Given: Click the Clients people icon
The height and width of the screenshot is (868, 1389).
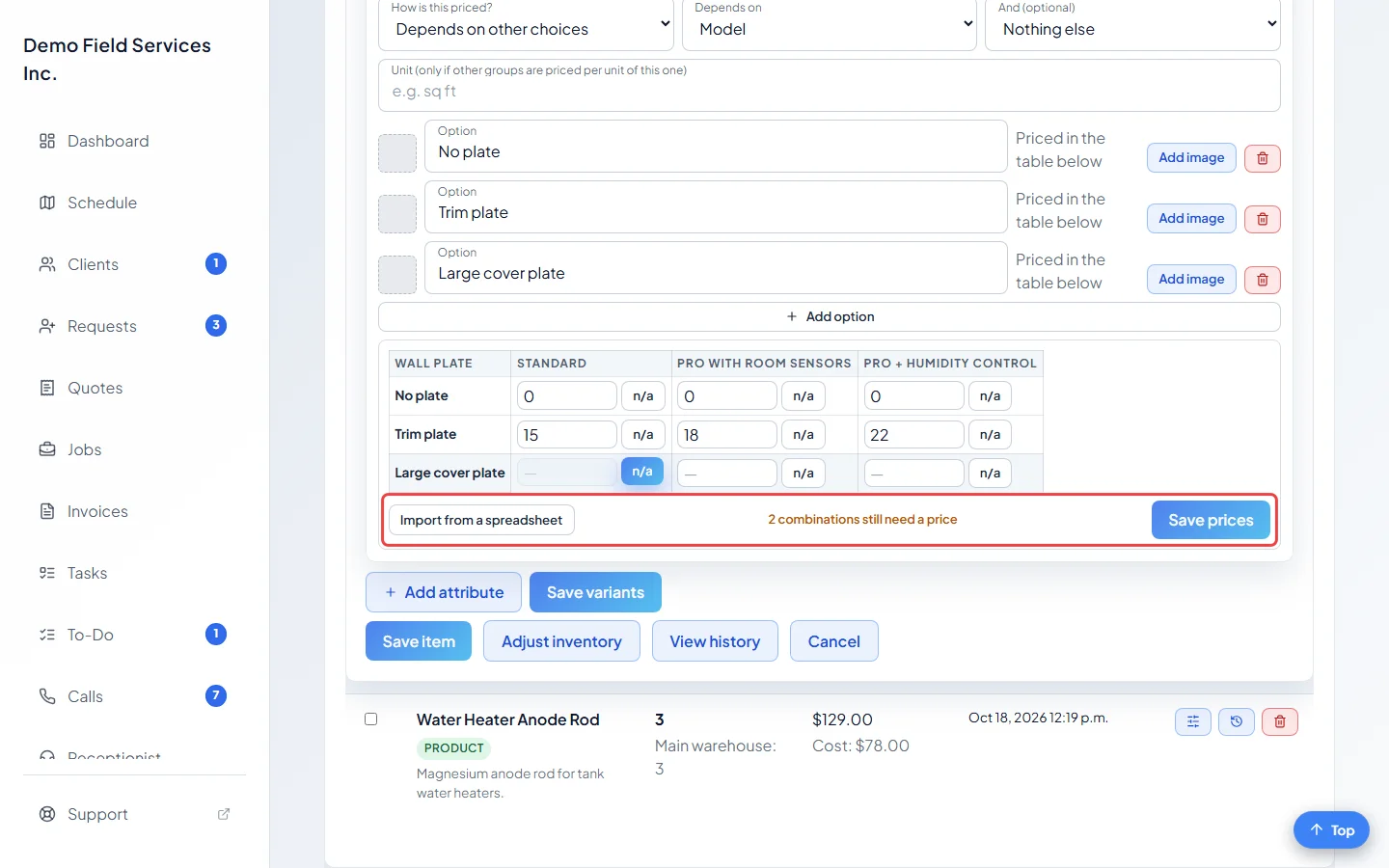Looking at the screenshot, I should click(47, 264).
